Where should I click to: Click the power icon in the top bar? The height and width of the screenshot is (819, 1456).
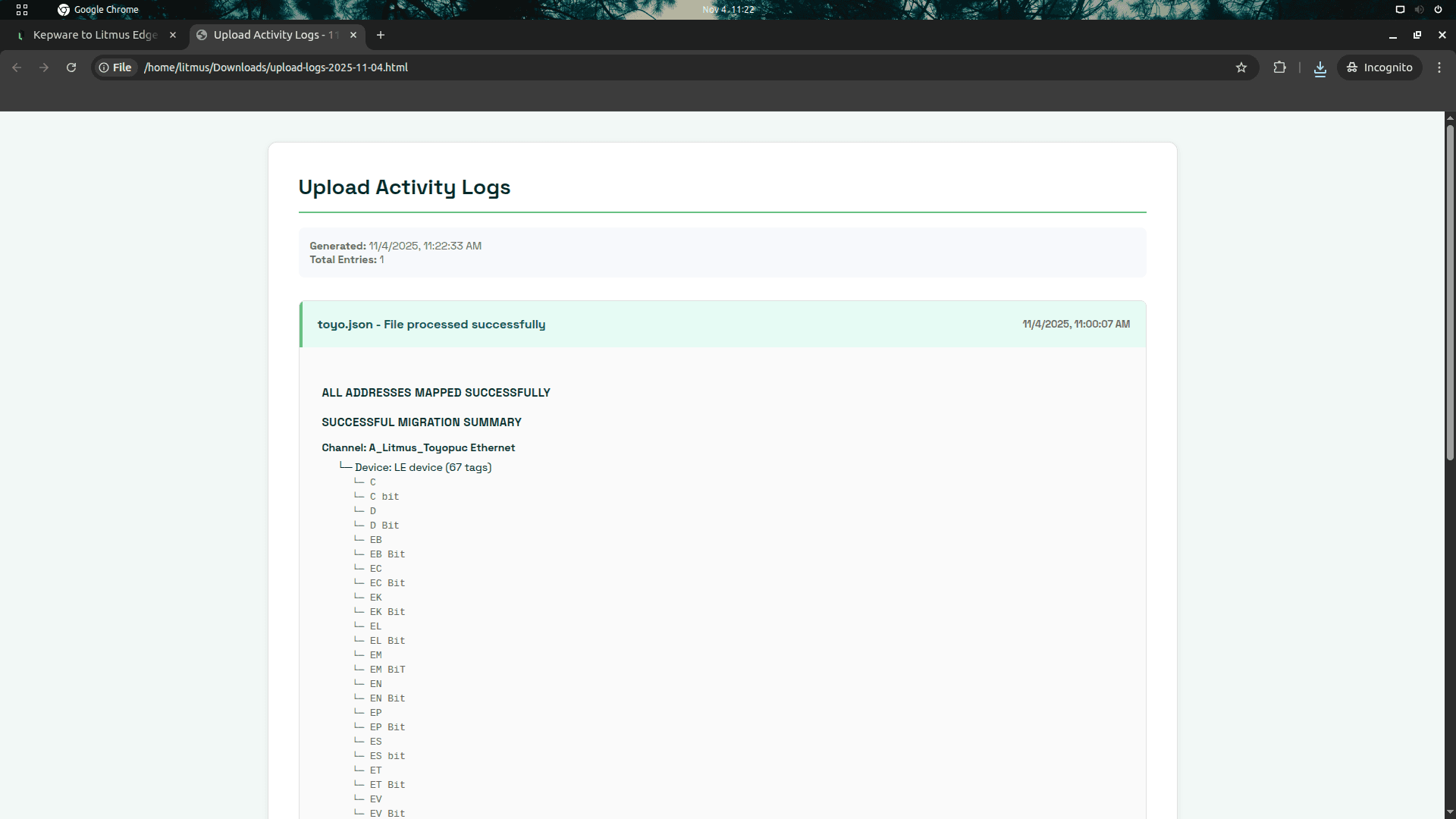tap(1438, 10)
